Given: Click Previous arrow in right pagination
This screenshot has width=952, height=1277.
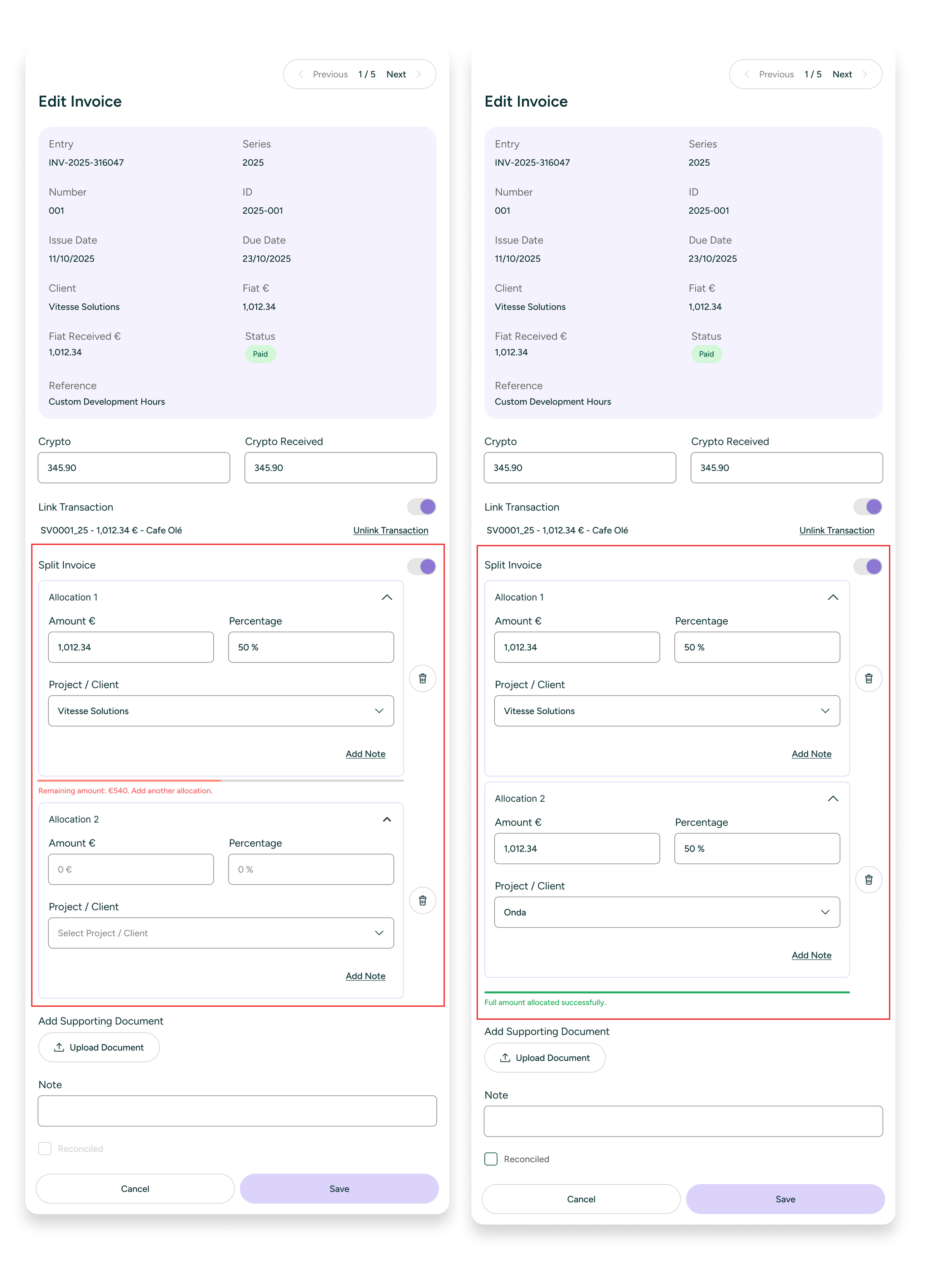Looking at the screenshot, I should [x=747, y=74].
